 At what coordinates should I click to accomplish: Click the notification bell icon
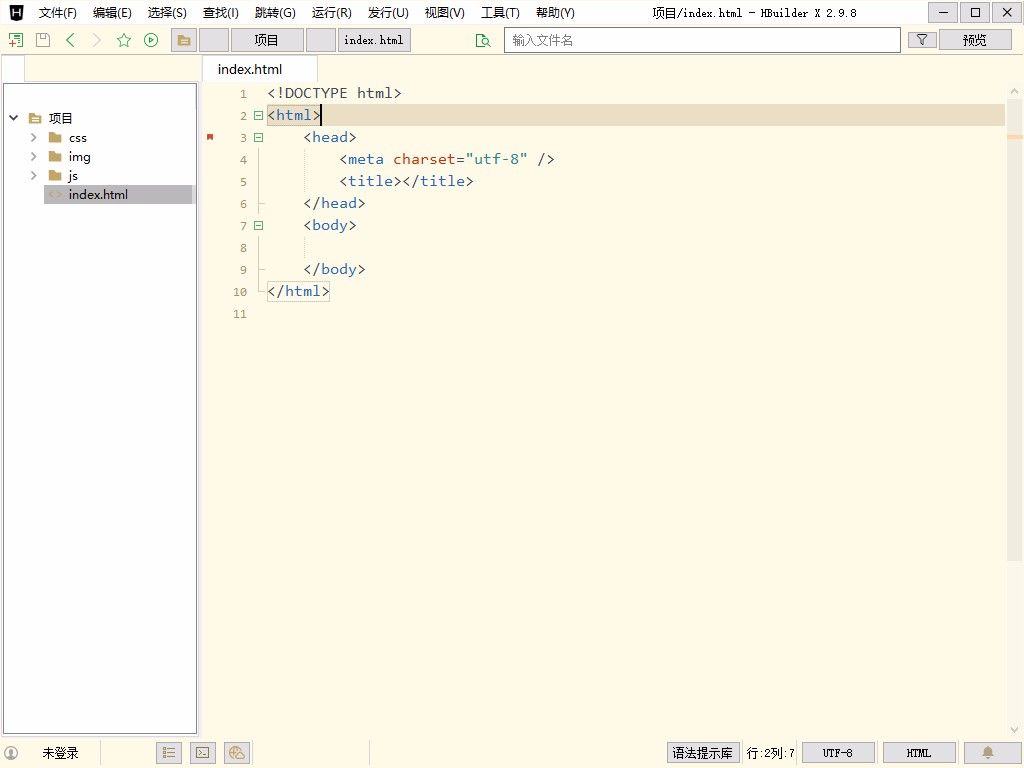coord(987,753)
